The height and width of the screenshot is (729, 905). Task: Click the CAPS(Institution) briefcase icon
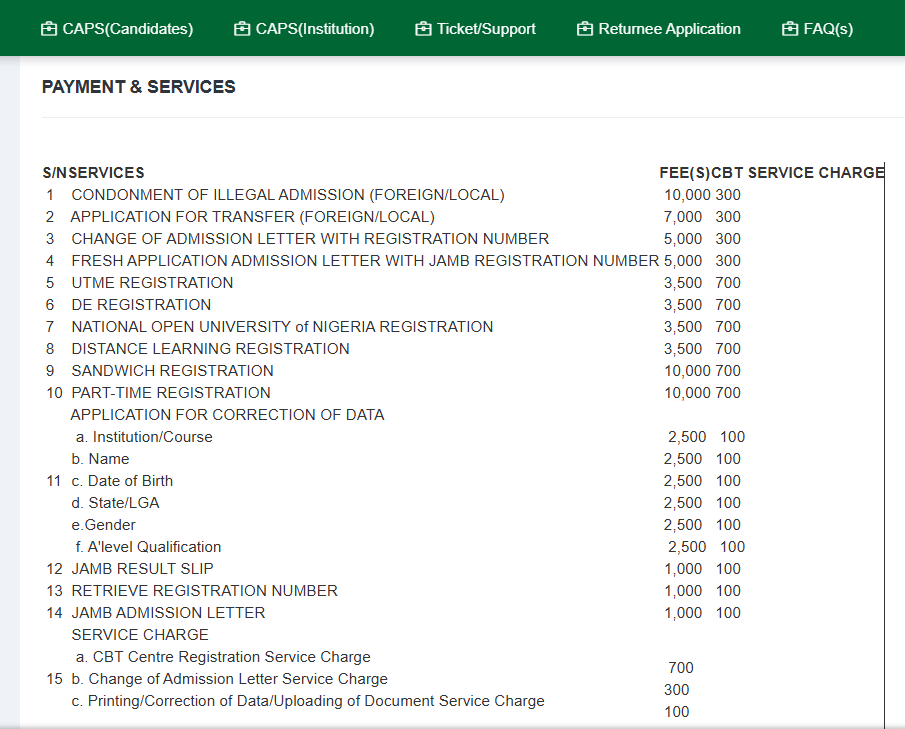[x=240, y=28]
